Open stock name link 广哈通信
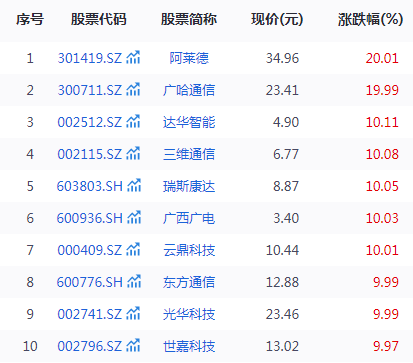This screenshot has height=363, width=413. pyautogui.click(x=189, y=90)
